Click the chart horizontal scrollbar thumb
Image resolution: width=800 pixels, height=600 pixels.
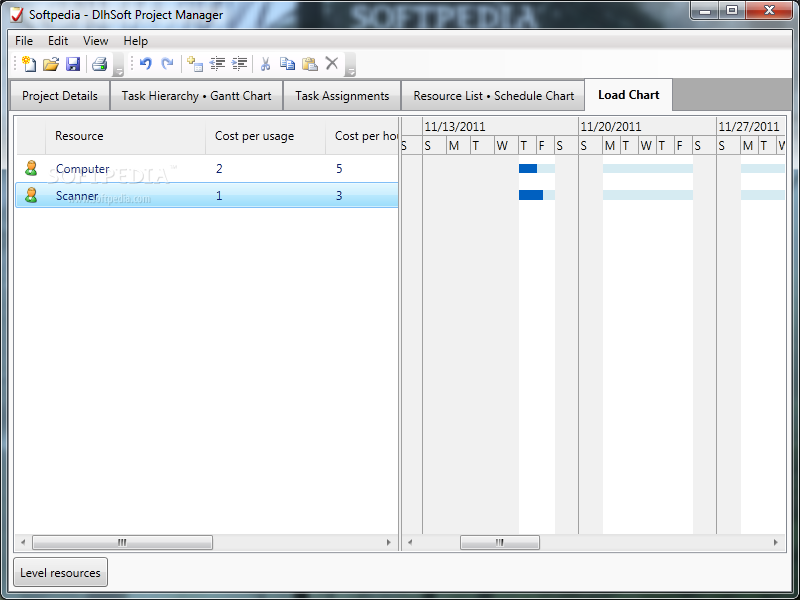[x=499, y=542]
